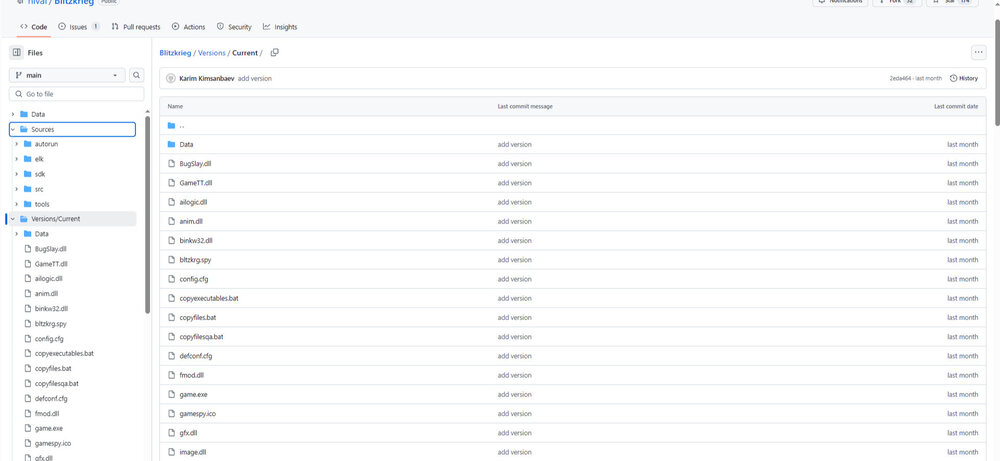Image resolution: width=1000 pixels, height=461 pixels.
Task: Click the page vertical scrollbar
Action: [997, 73]
